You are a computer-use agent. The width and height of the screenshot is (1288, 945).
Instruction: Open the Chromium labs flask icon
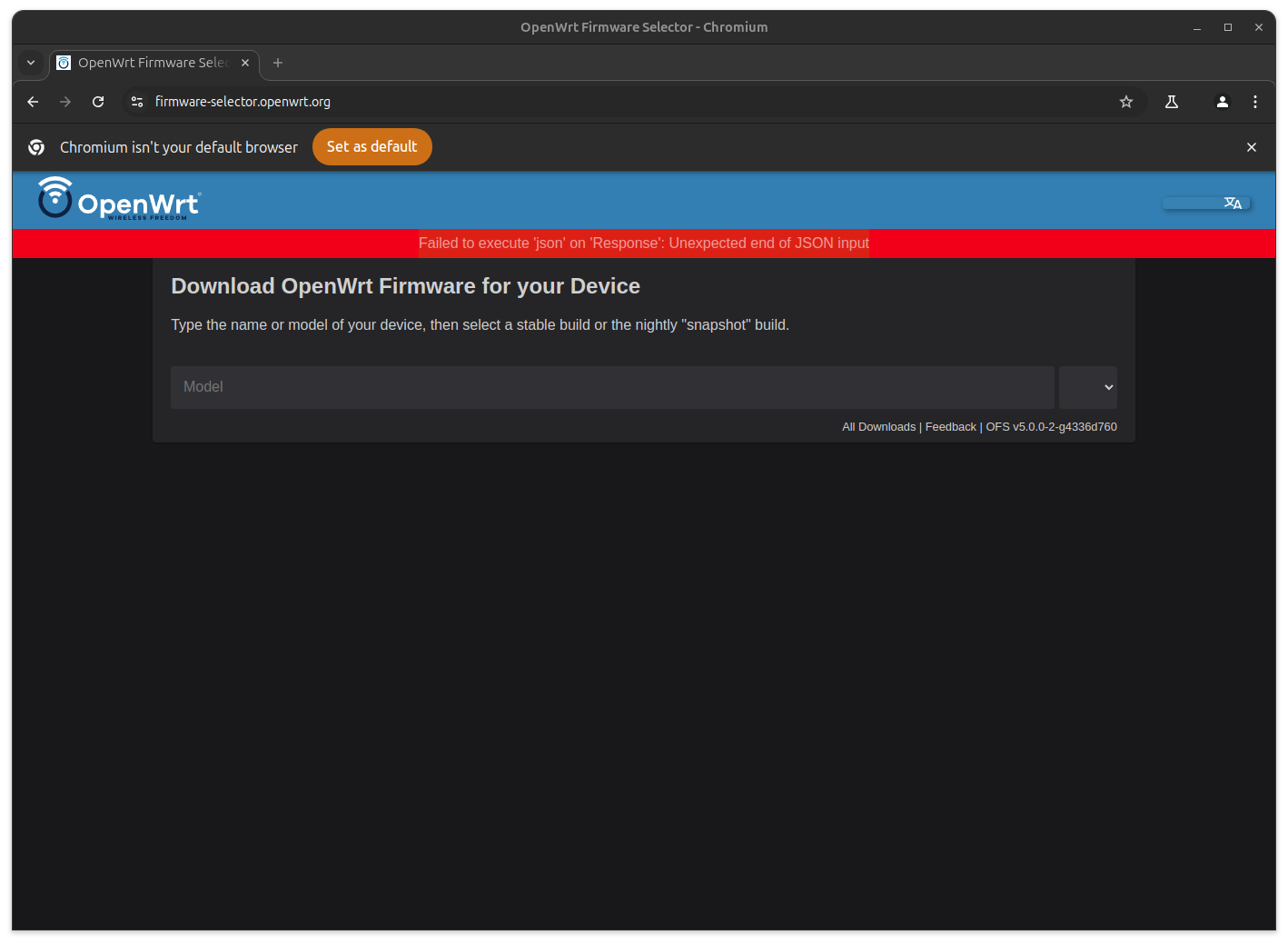[x=1172, y=102]
